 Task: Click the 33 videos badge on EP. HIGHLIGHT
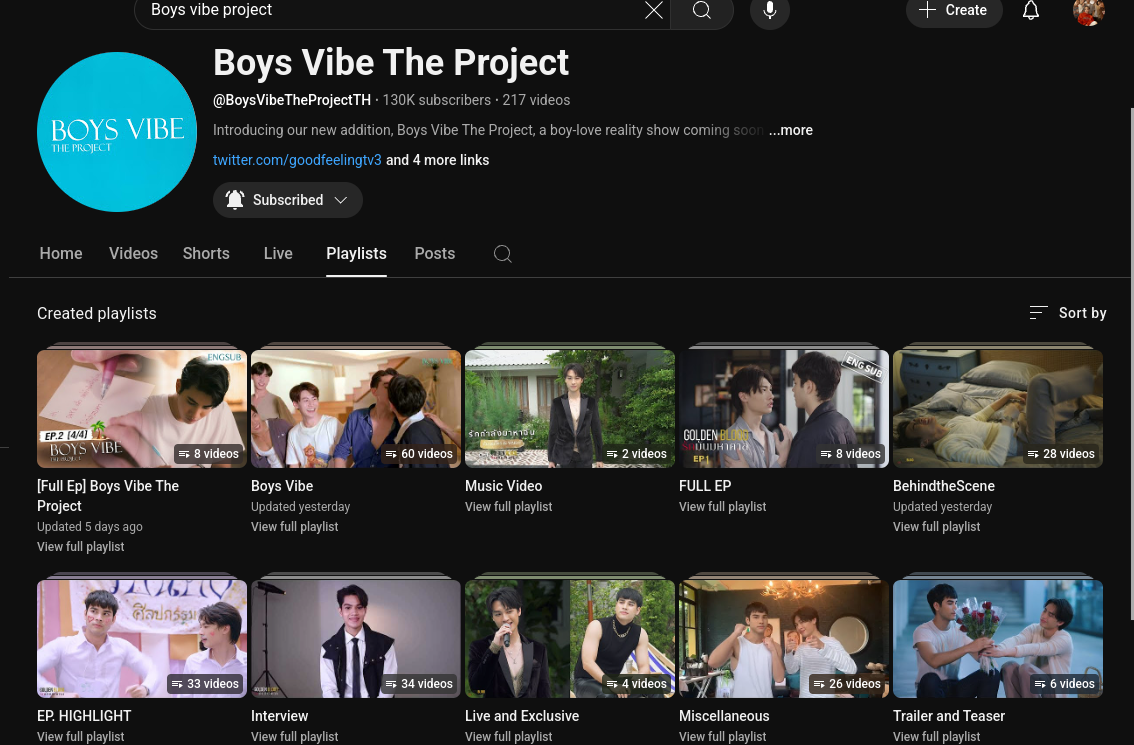(x=205, y=684)
